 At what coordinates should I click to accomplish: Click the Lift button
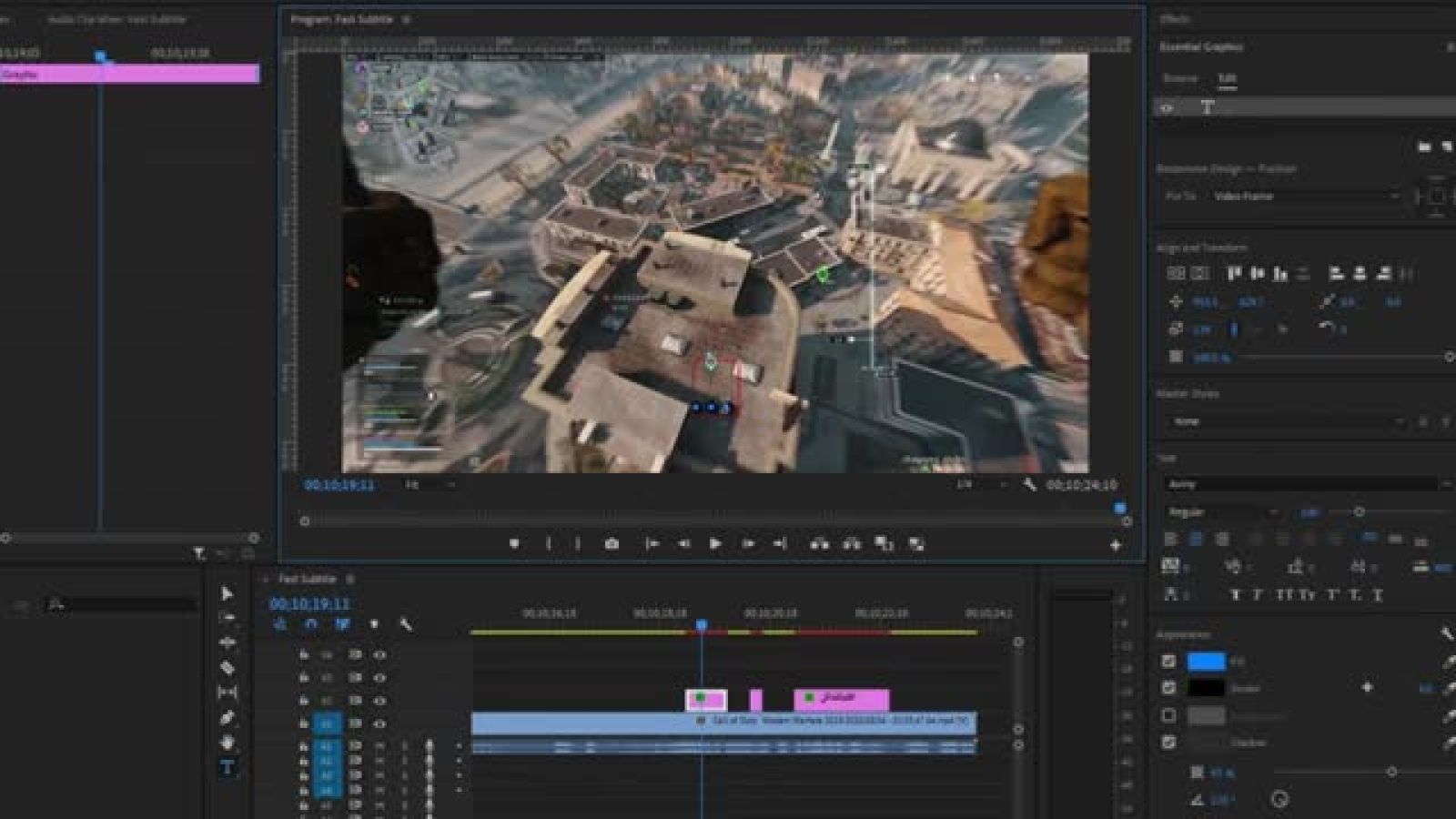coord(819,544)
